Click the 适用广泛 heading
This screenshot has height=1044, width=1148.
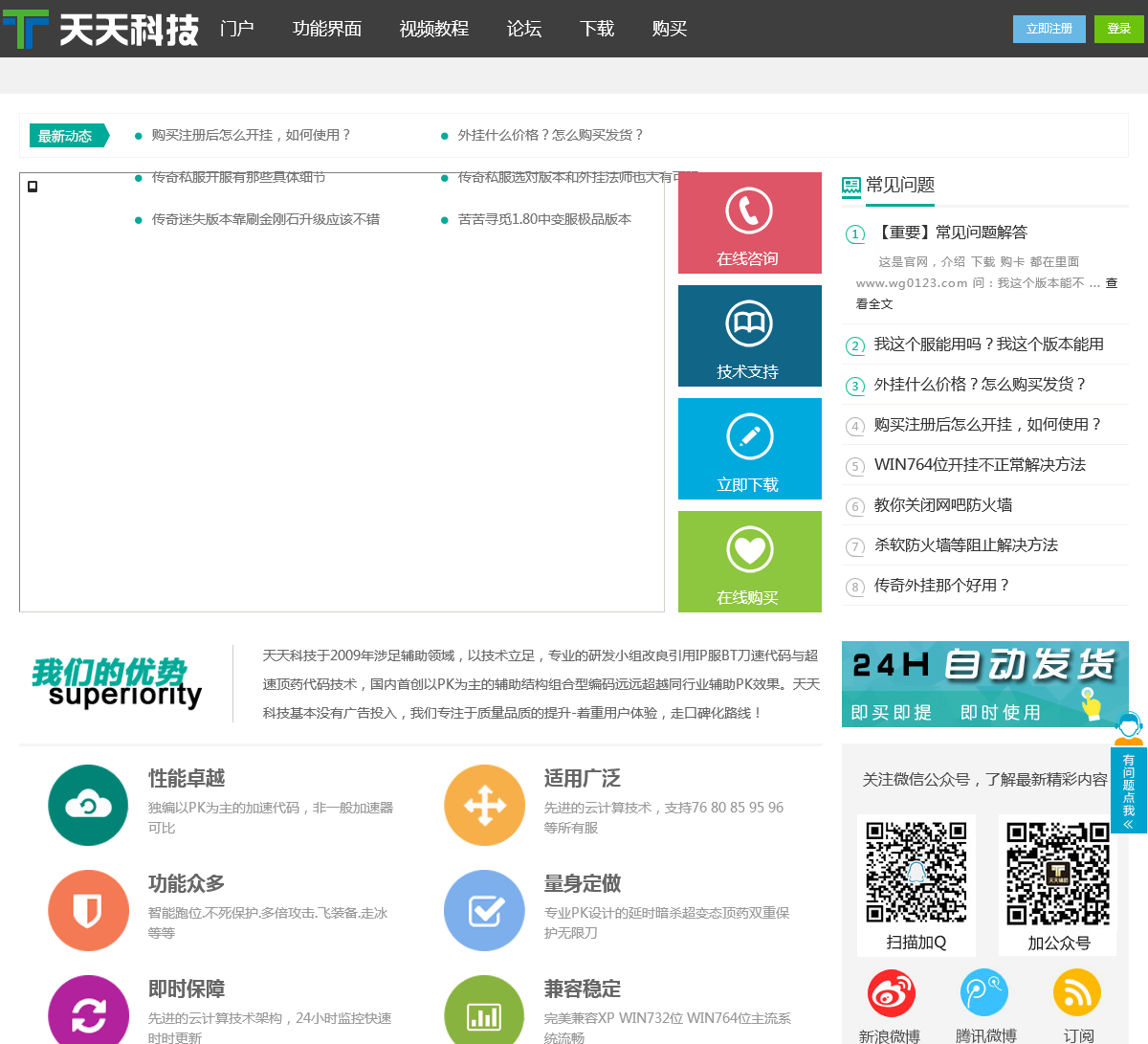pos(583,779)
